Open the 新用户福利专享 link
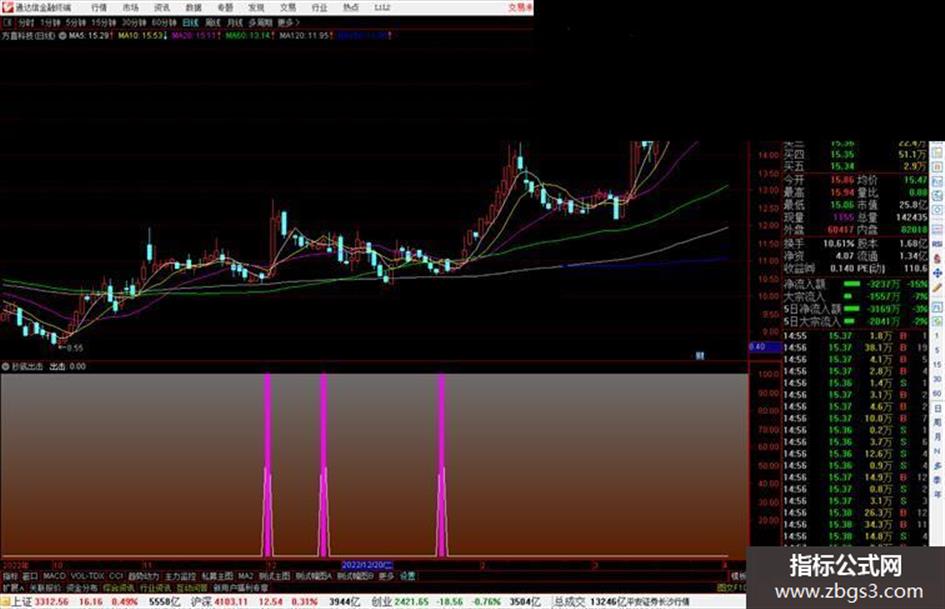Screen dimensions: 945x609 240,587
